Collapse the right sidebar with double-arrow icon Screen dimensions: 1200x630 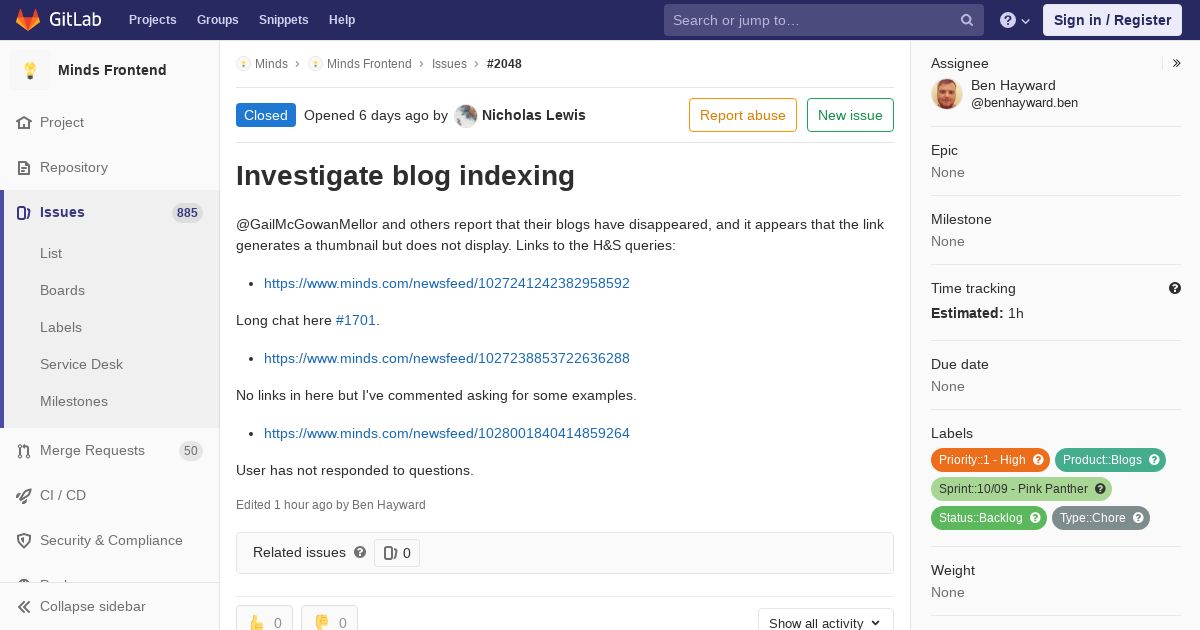pyautogui.click(x=1177, y=63)
